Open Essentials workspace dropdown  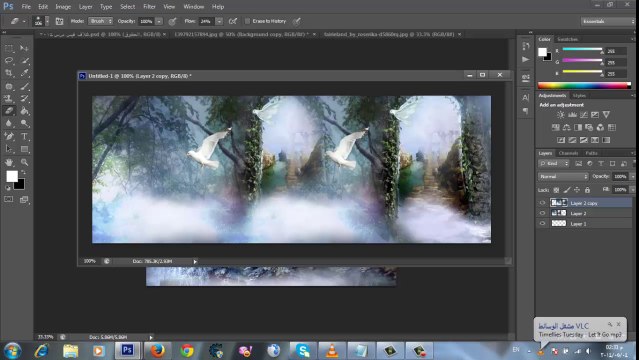pyautogui.click(x=608, y=21)
